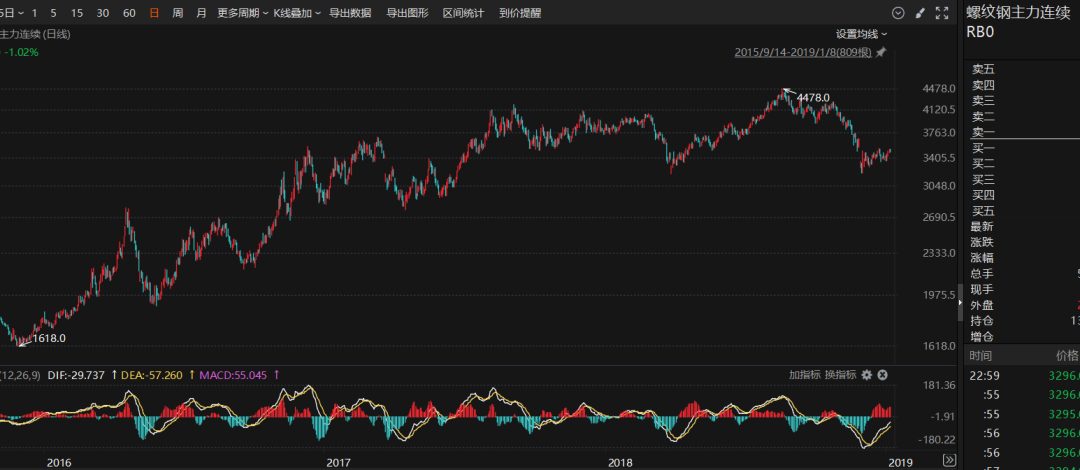Select the 22:59 trade row
The image size is (1080, 470).
1020,375
